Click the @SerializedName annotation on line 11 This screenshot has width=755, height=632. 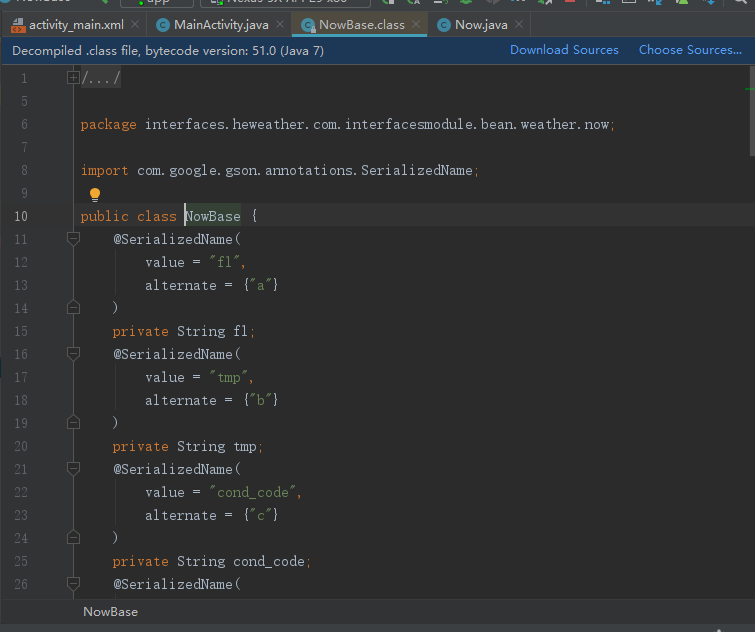pyautogui.click(x=176, y=239)
